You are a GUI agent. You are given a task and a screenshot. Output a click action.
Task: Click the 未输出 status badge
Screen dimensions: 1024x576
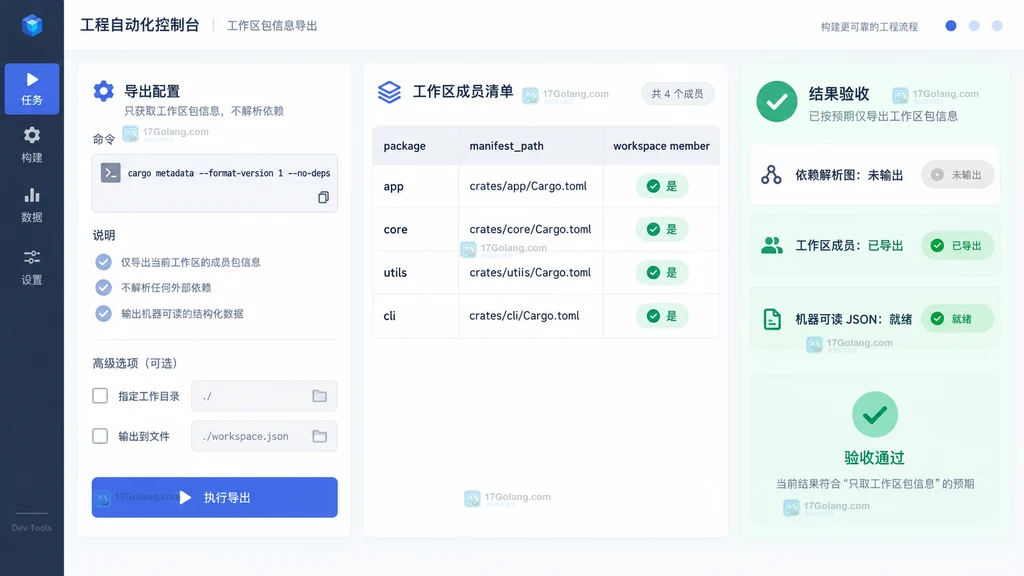pos(957,175)
